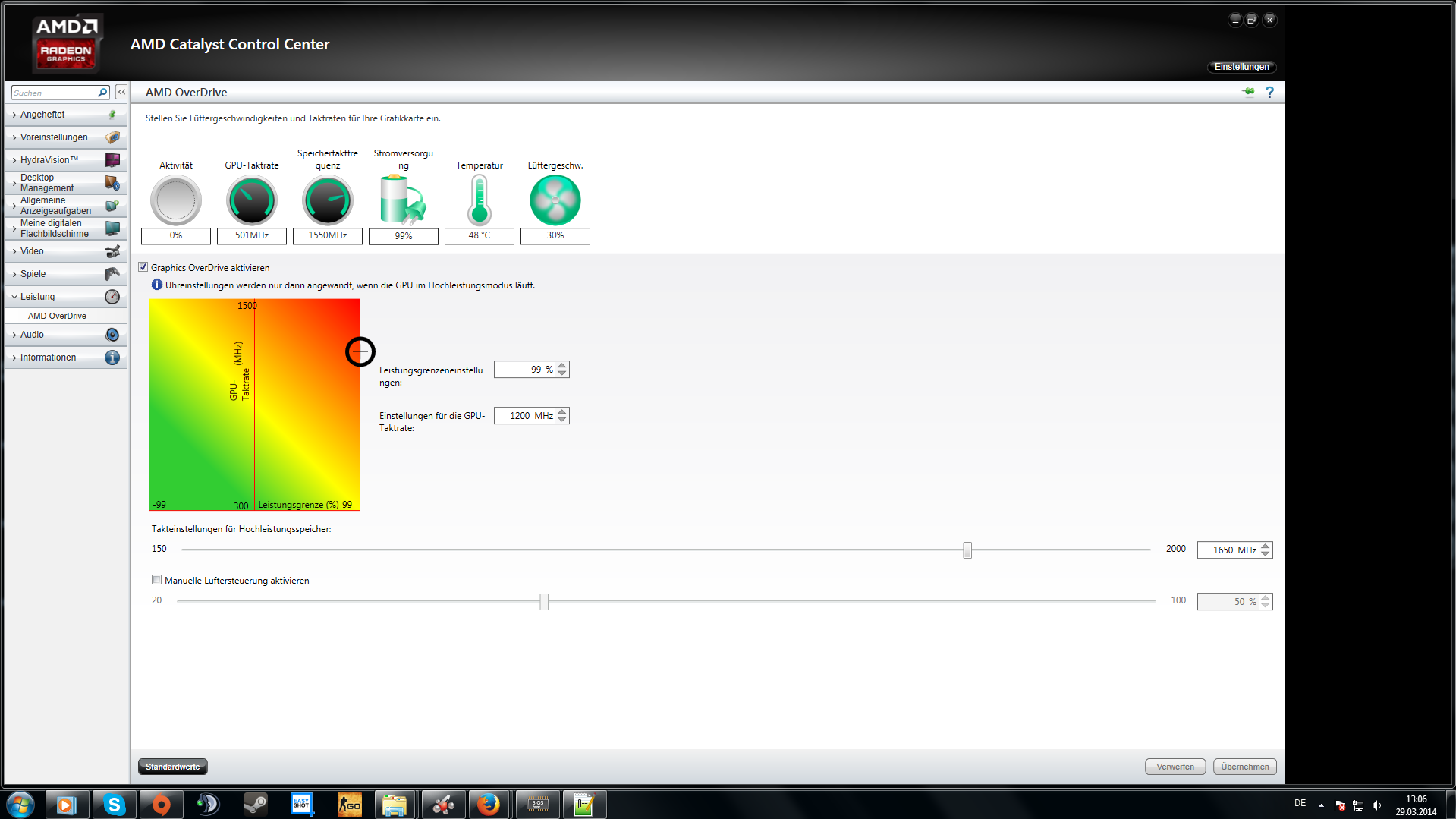Open the Video menu label
The height and width of the screenshot is (819, 1456).
[x=32, y=251]
